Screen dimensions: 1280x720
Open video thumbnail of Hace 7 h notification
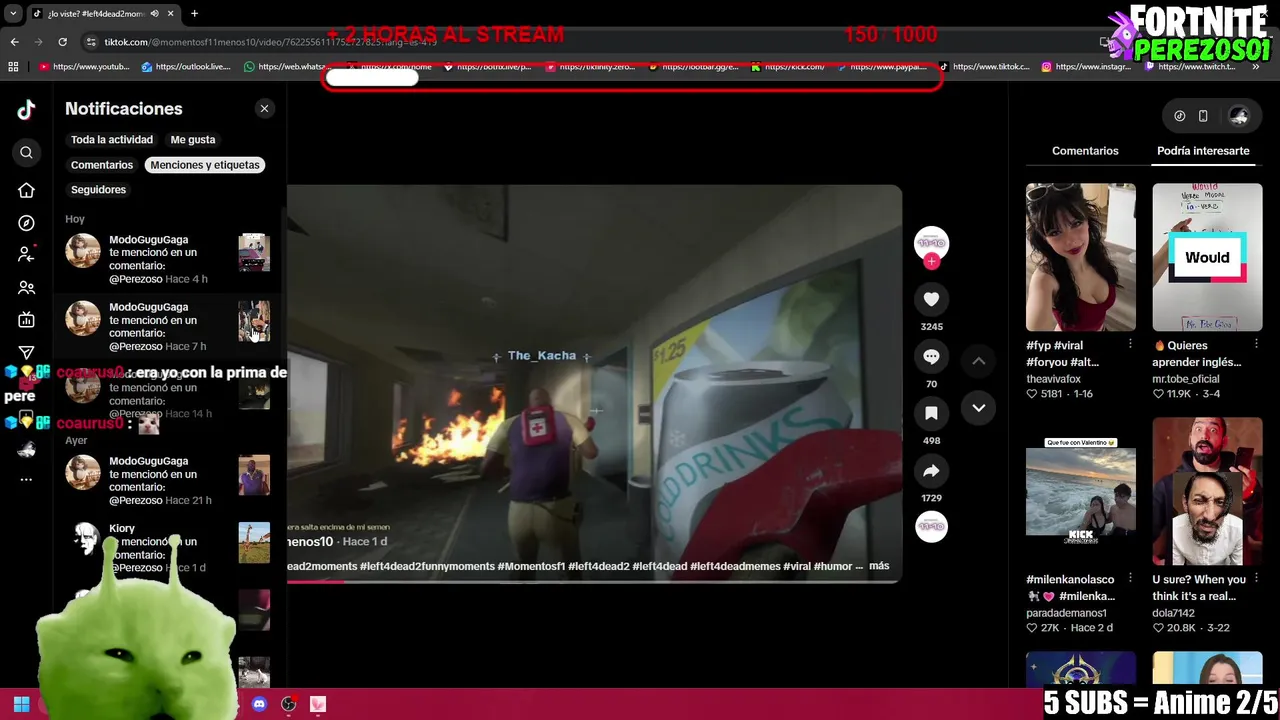point(254,321)
